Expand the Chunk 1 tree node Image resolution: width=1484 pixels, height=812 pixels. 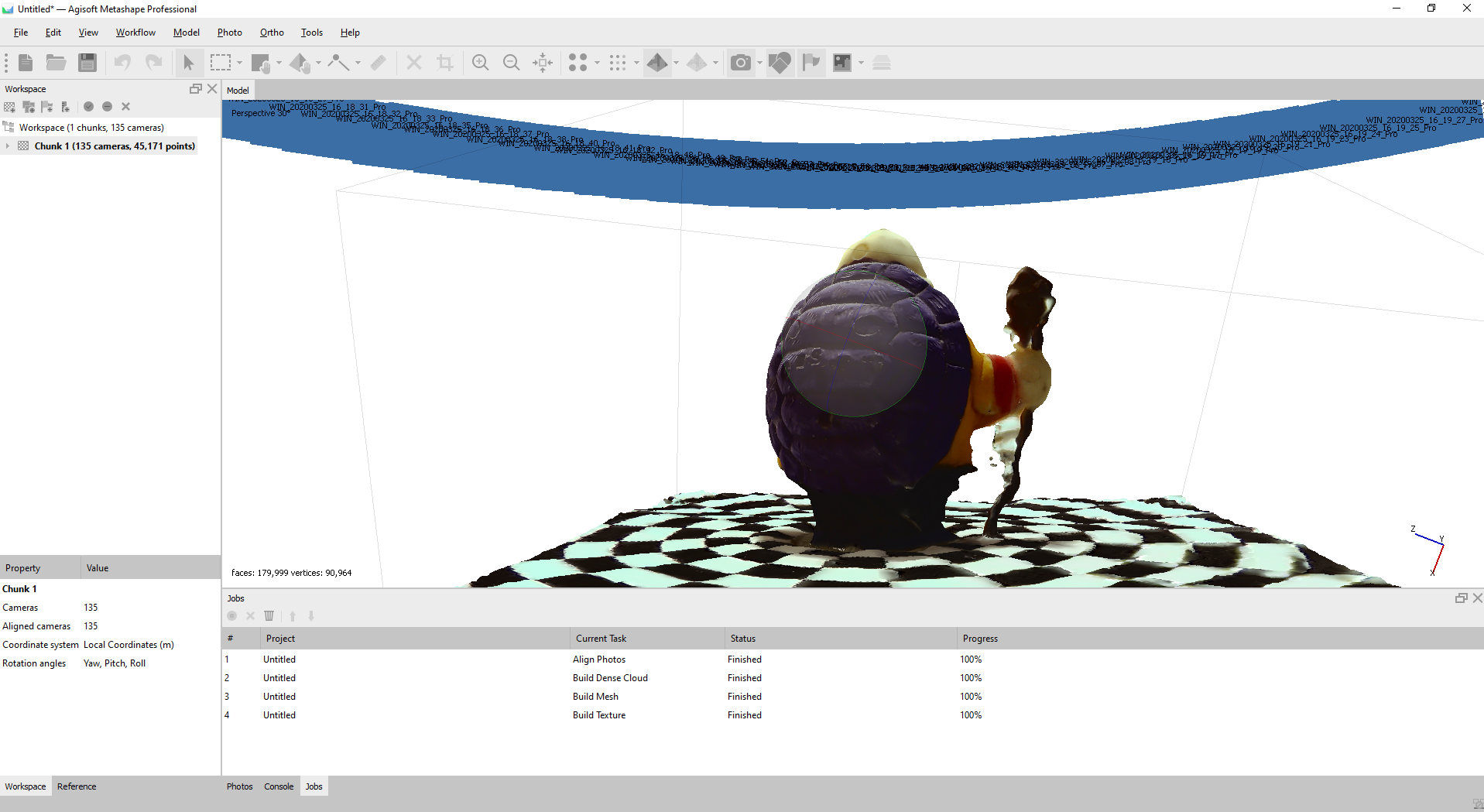tap(8, 146)
